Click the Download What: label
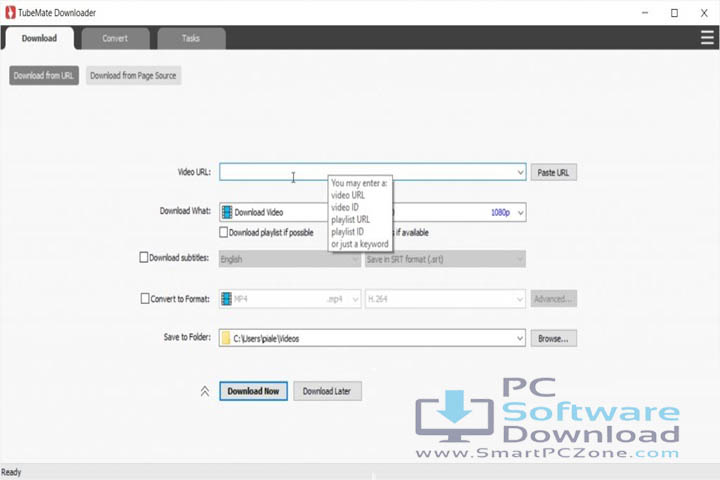 (x=185, y=211)
